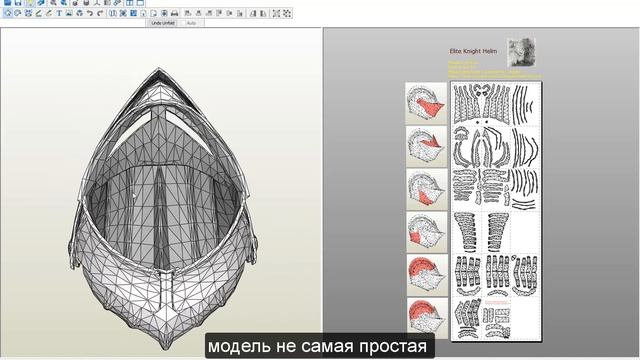
Task: Select the Edge Color pencil tool
Action: tap(49, 13)
